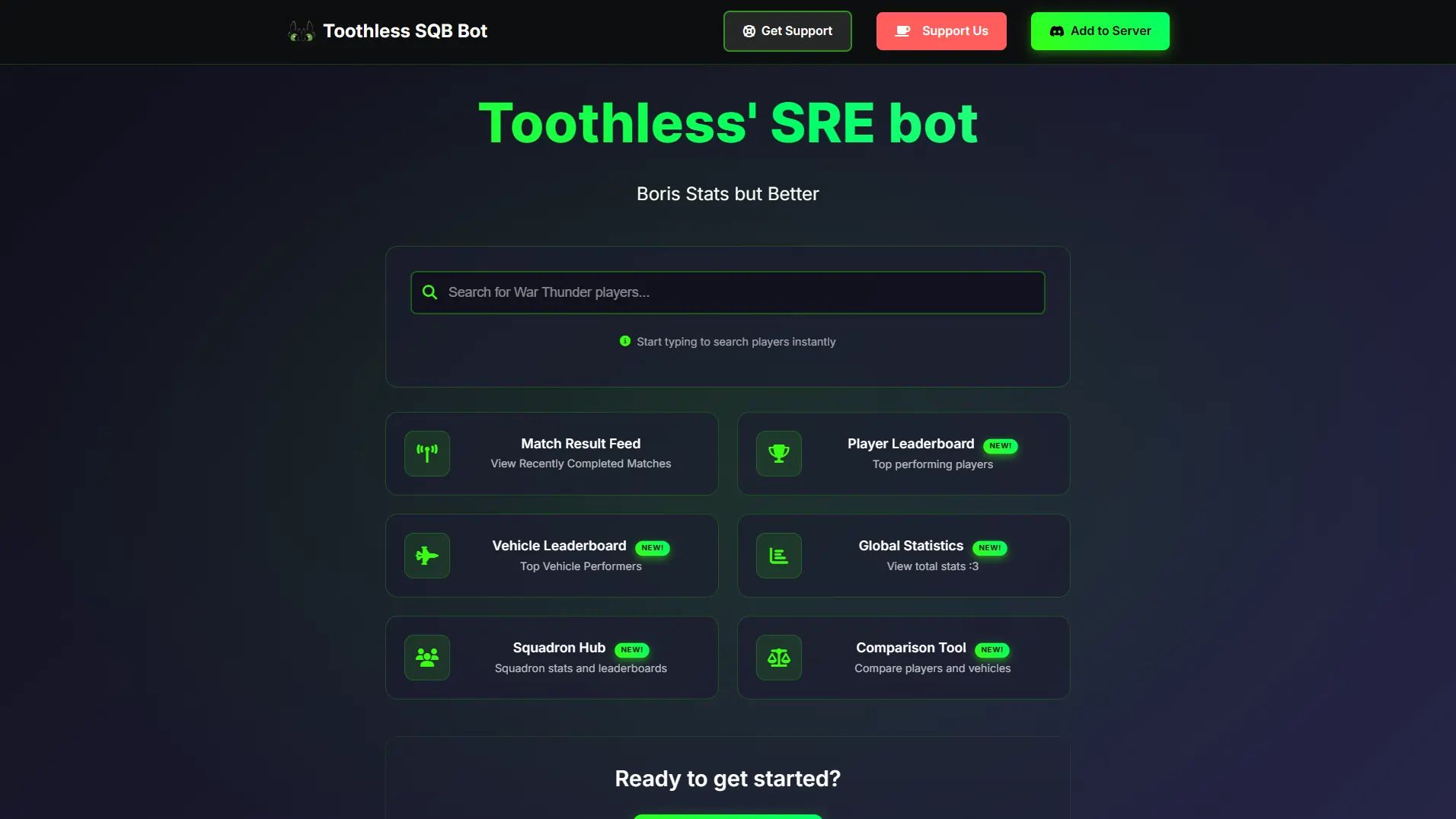This screenshot has width=1456, height=819.
Task: Open Squadron Hub stats and leaderboards
Action: coord(580,668)
